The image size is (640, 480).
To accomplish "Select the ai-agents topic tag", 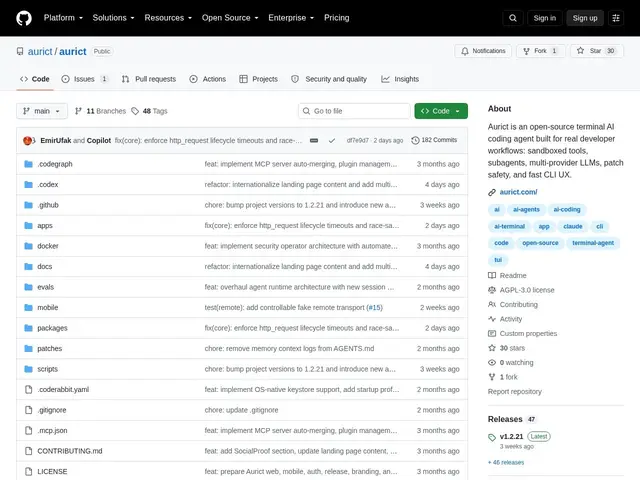I will coord(526,210).
